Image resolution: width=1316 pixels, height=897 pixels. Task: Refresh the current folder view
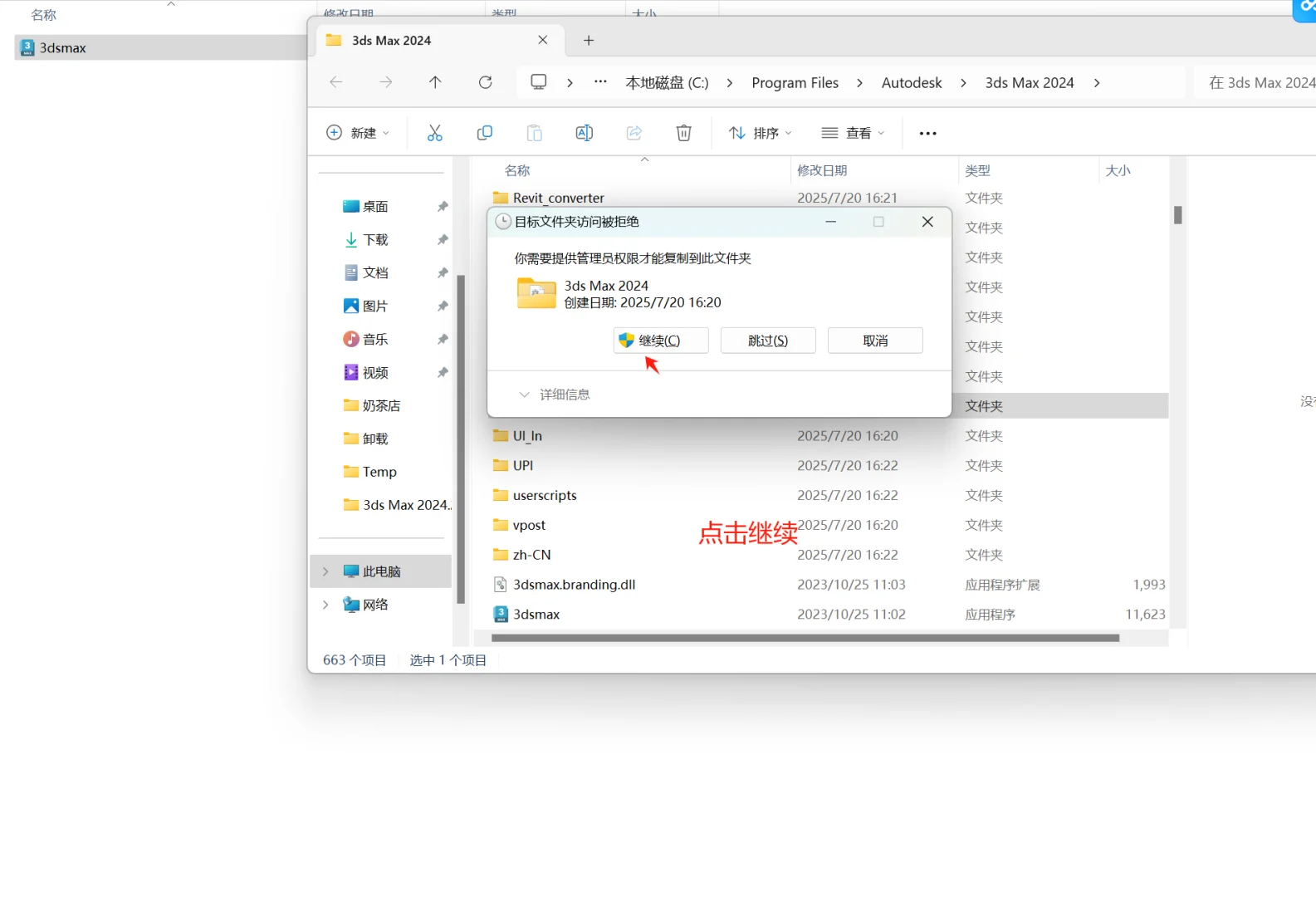click(486, 81)
